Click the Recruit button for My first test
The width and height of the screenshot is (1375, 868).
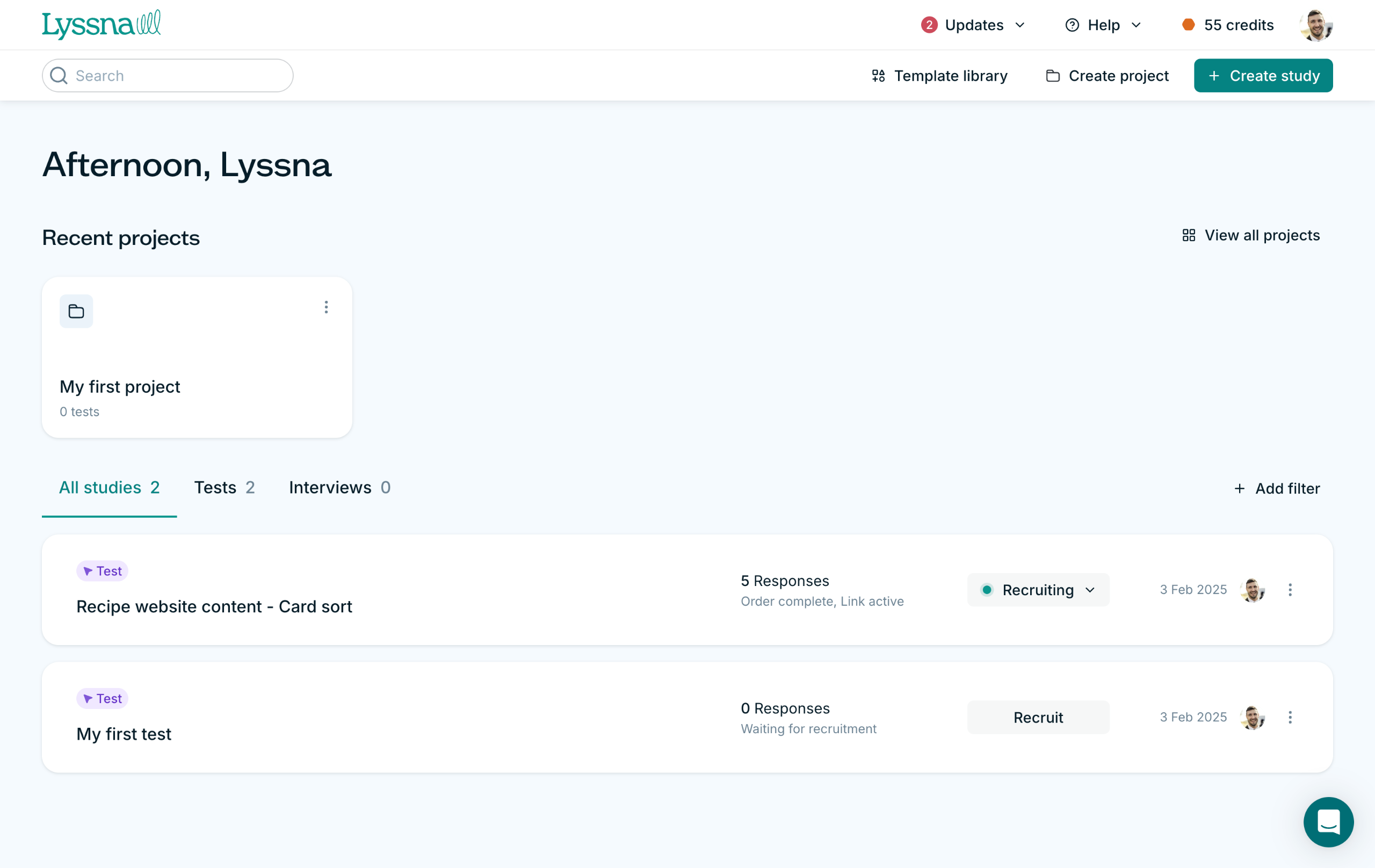pos(1038,717)
